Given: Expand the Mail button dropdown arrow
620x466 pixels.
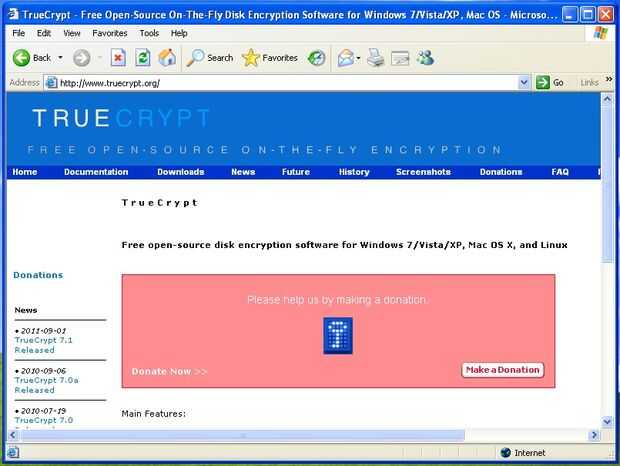Looking at the screenshot, I should [x=358, y=58].
